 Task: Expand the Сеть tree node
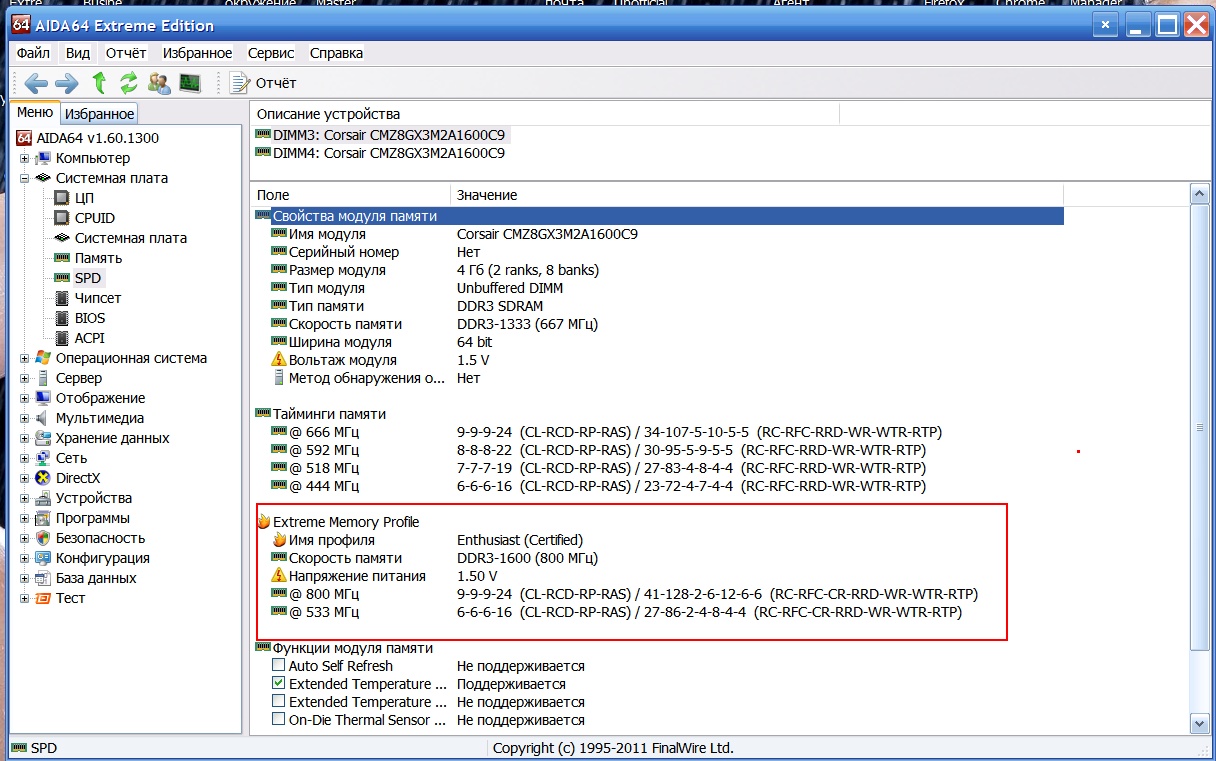coord(25,458)
